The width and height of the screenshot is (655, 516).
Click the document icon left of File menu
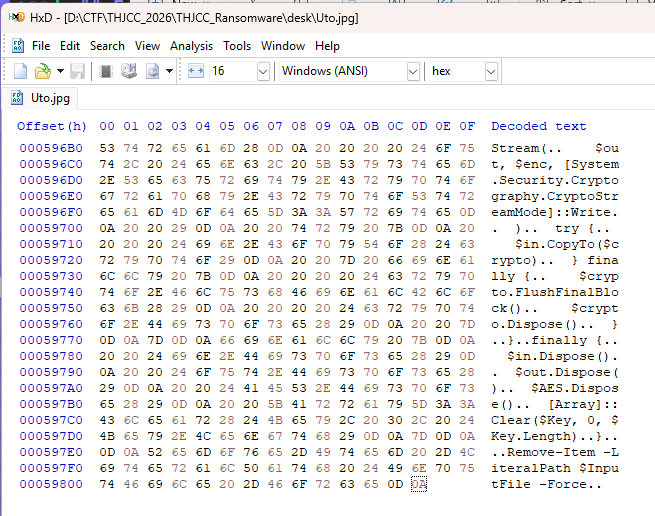point(18,45)
